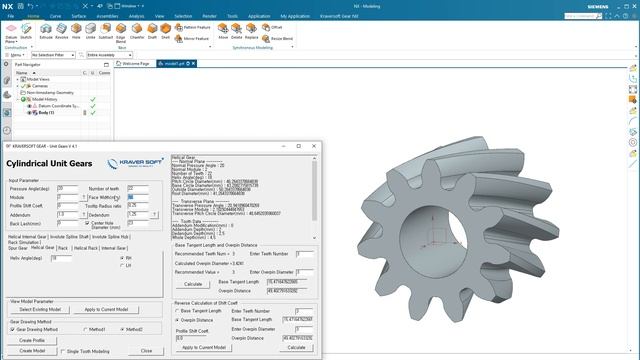Expand the Model Views tree node
Screen dimensions: 640x360
coord(18,79)
